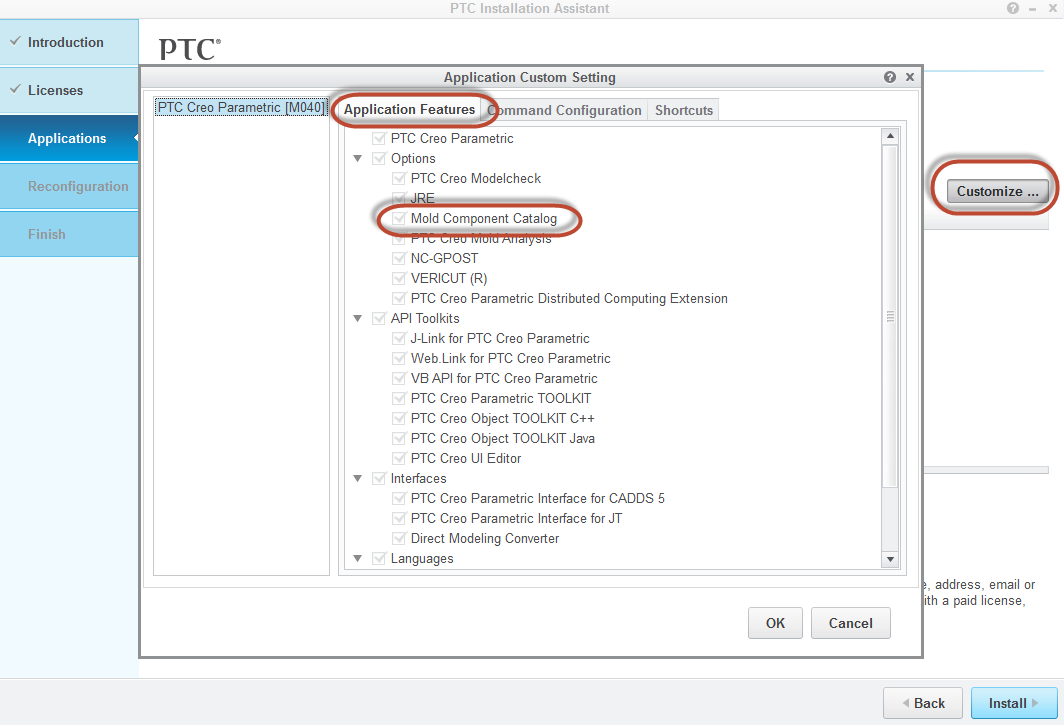Confirm settings with OK button

(x=775, y=623)
